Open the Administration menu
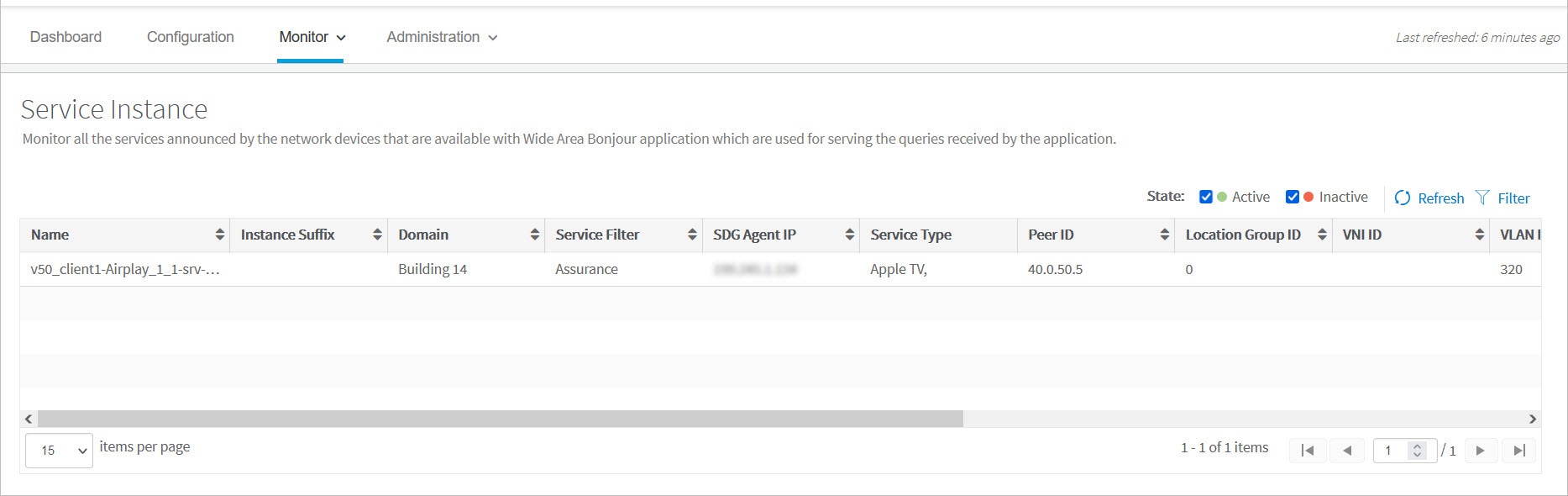Image resolution: width=1568 pixels, height=496 pixels. click(442, 37)
